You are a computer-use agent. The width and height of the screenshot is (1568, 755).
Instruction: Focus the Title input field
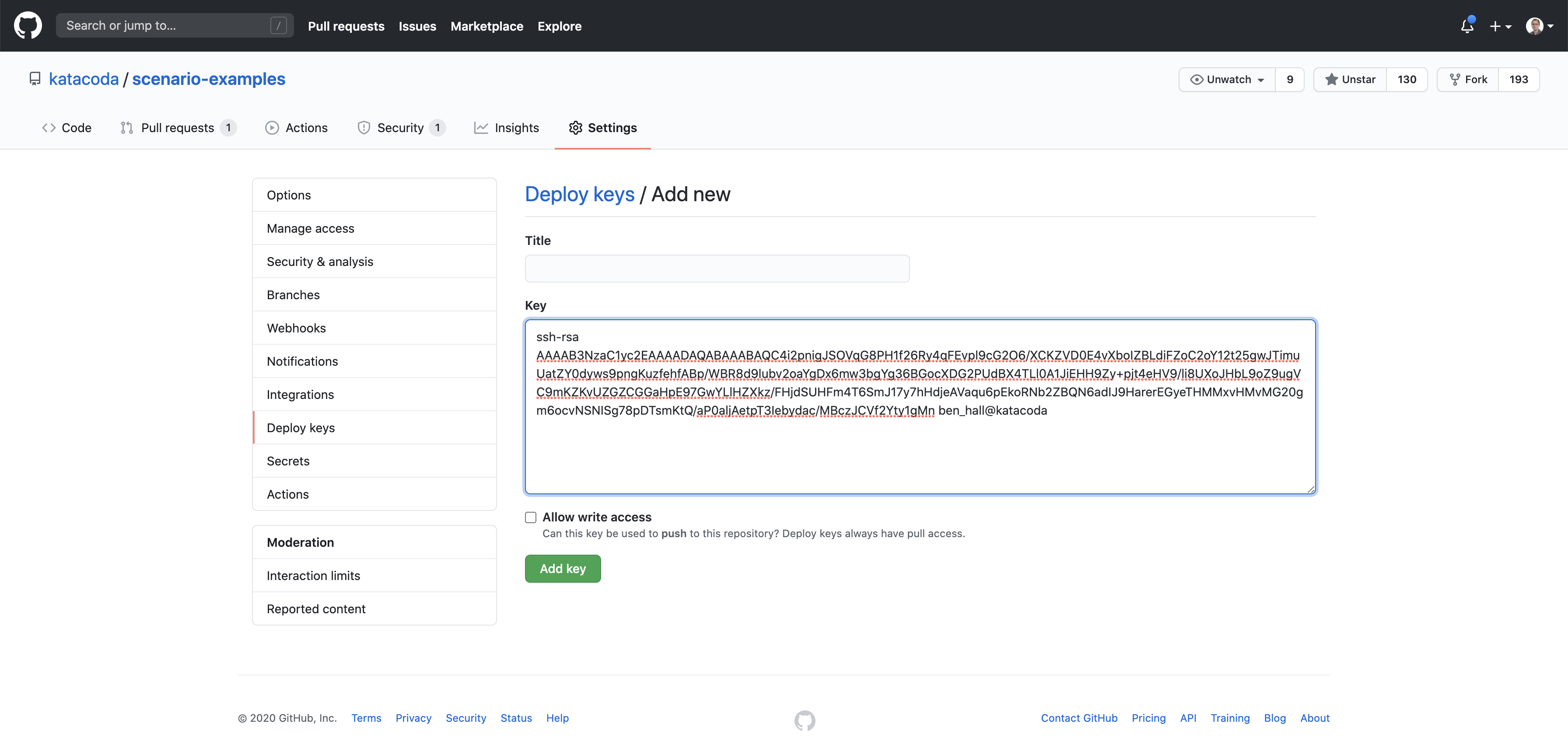717,268
